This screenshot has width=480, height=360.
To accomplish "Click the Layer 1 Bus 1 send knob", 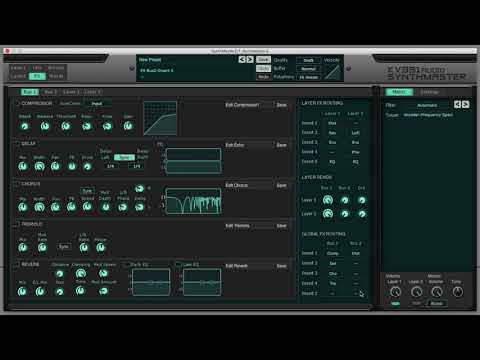I will [x=328, y=200].
